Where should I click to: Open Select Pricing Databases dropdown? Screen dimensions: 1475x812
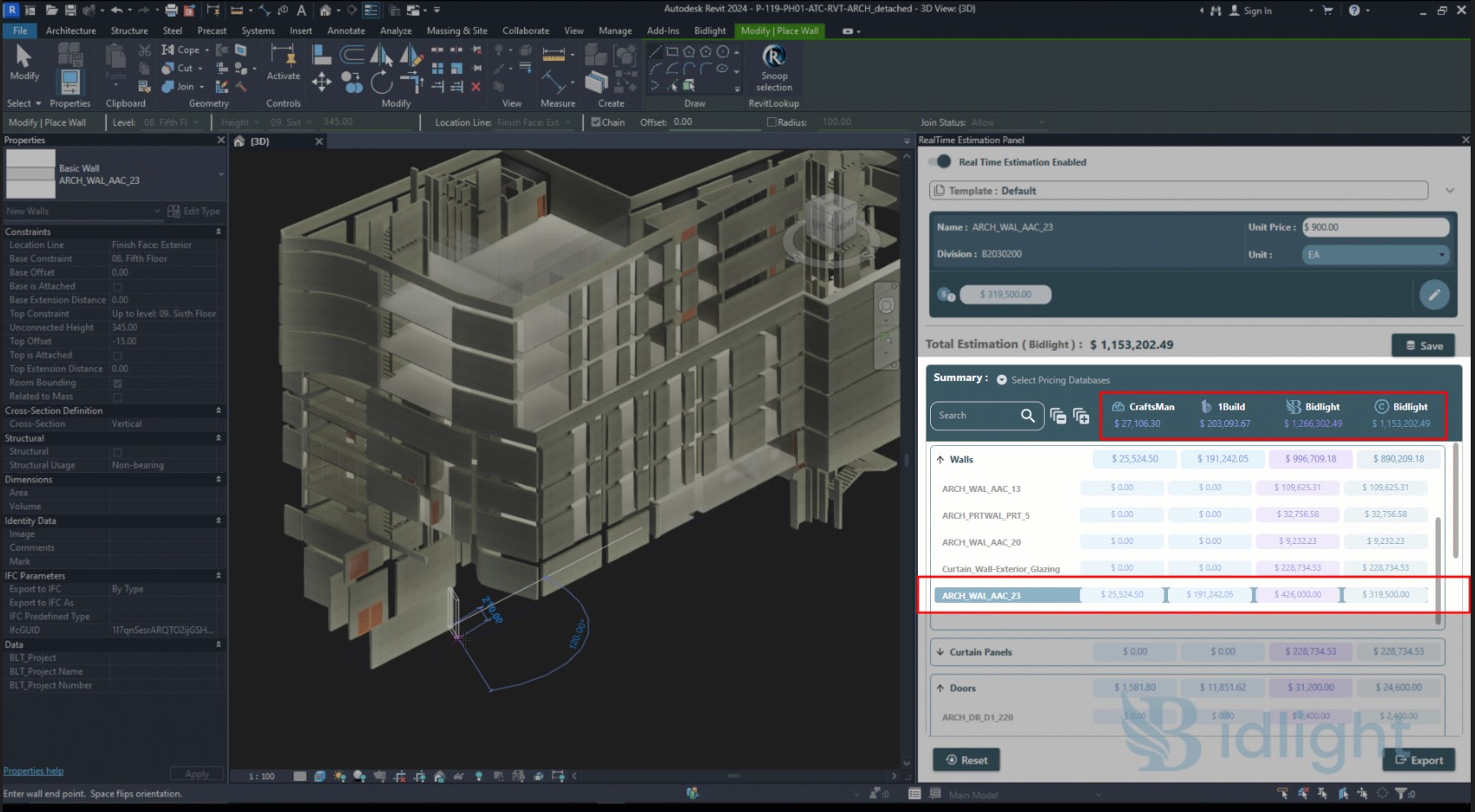(x=1001, y=380)
